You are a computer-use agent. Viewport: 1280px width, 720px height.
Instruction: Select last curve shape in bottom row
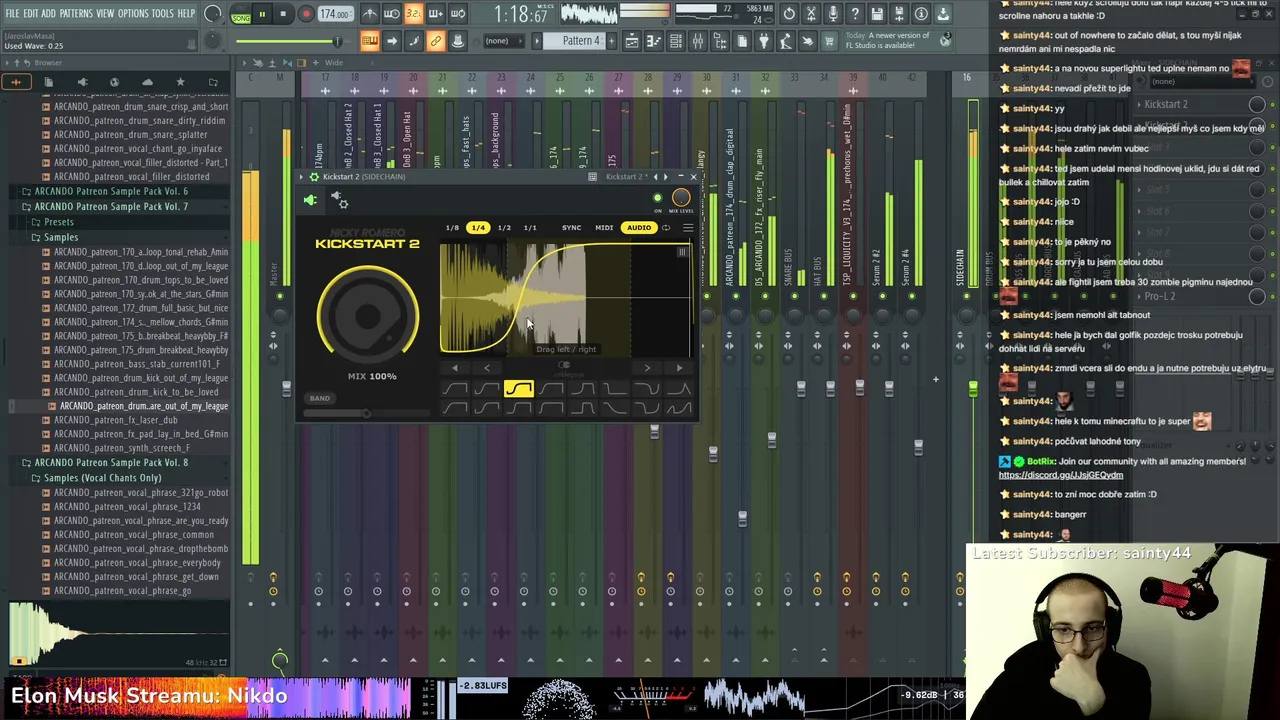[x=679, y=408]
